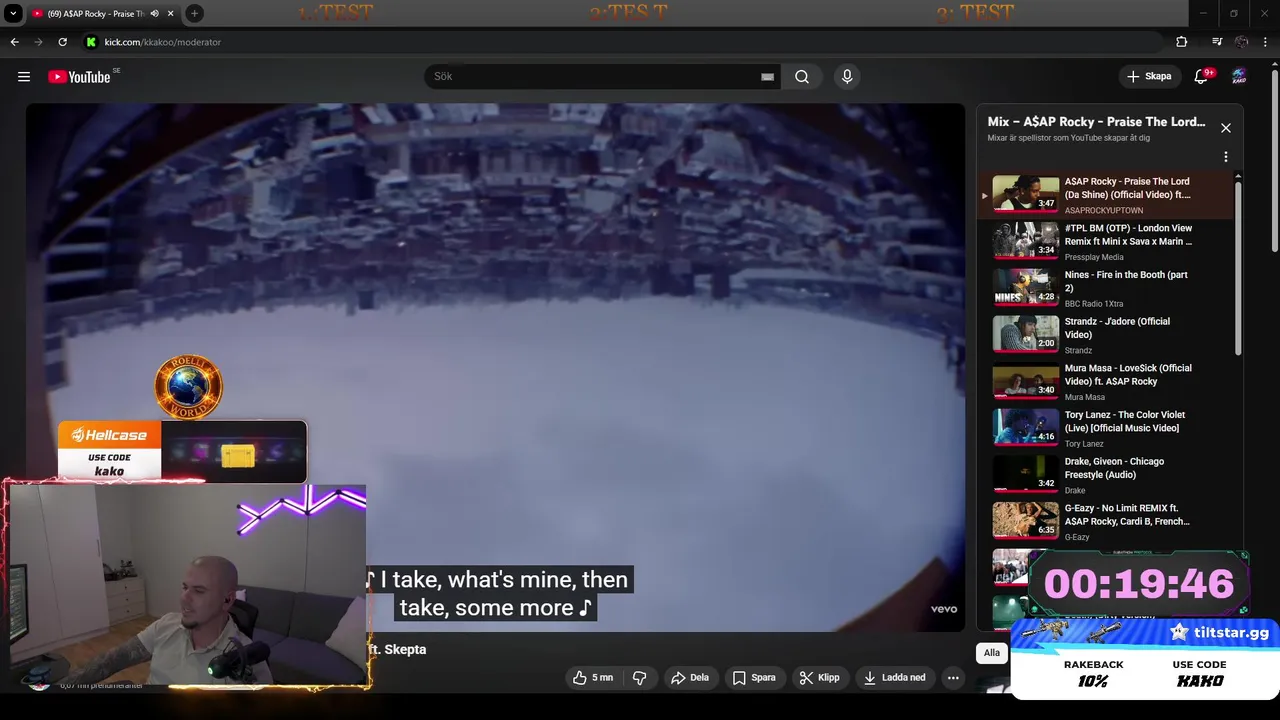
Task: Click the BBC Radio 1Xtra channel name
Action: click(1094, 304)
